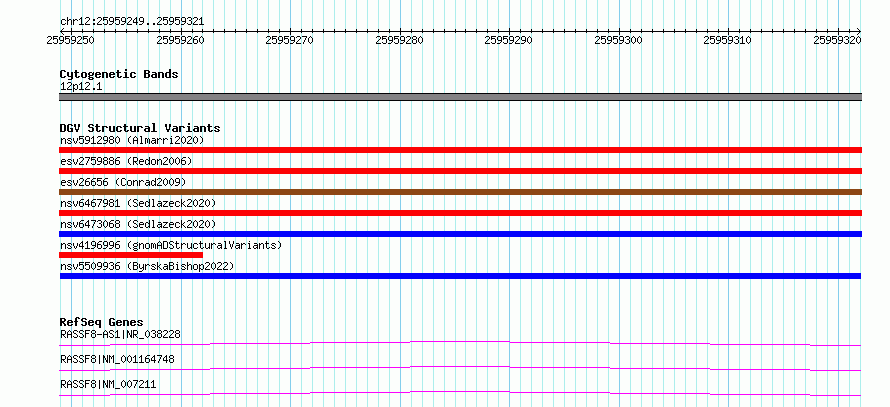Select the blue nsv6473068 variant bar

460,234
